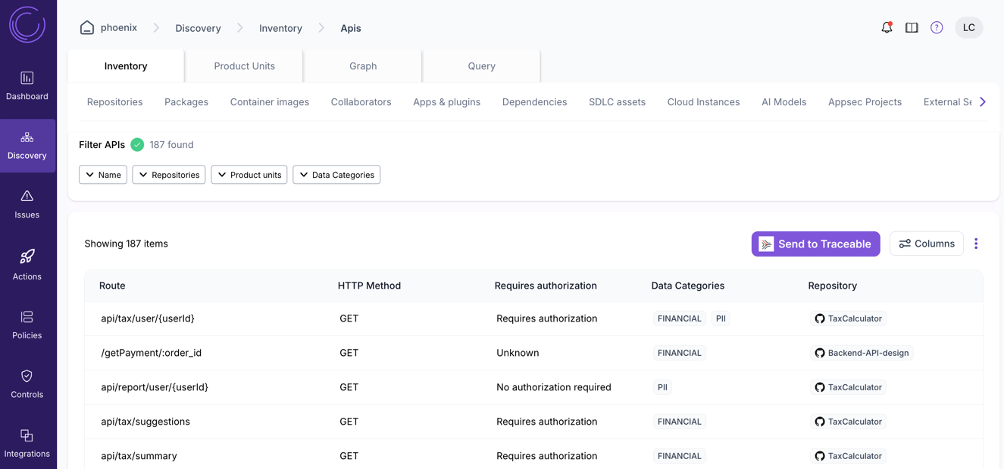
Task: Expand the Product units filter dropdown
Action: coord(249,174)
